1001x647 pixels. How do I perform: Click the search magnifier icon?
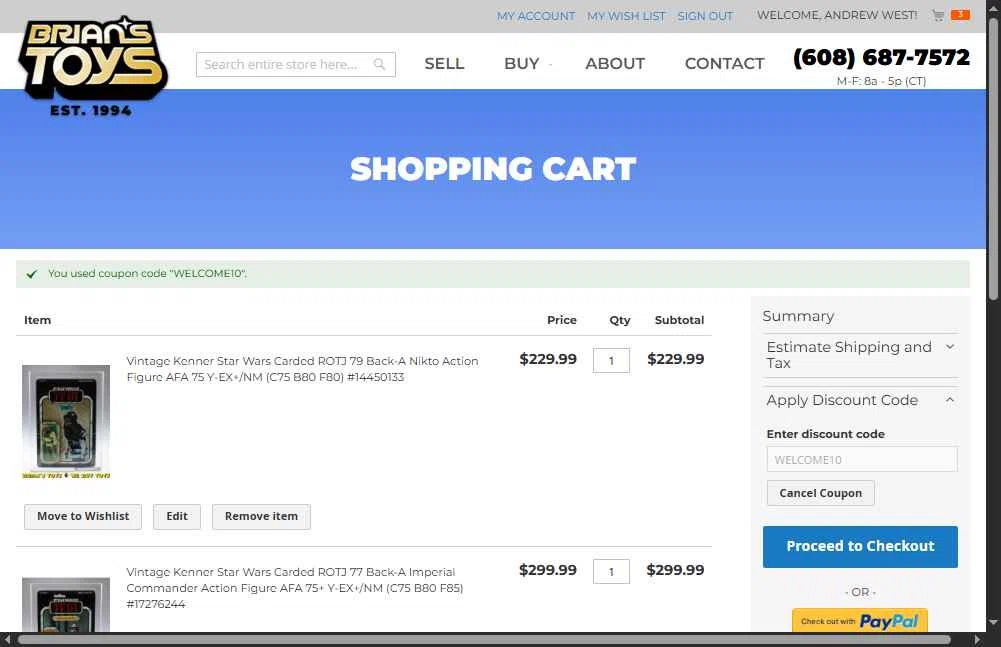(x=379, y=65)
